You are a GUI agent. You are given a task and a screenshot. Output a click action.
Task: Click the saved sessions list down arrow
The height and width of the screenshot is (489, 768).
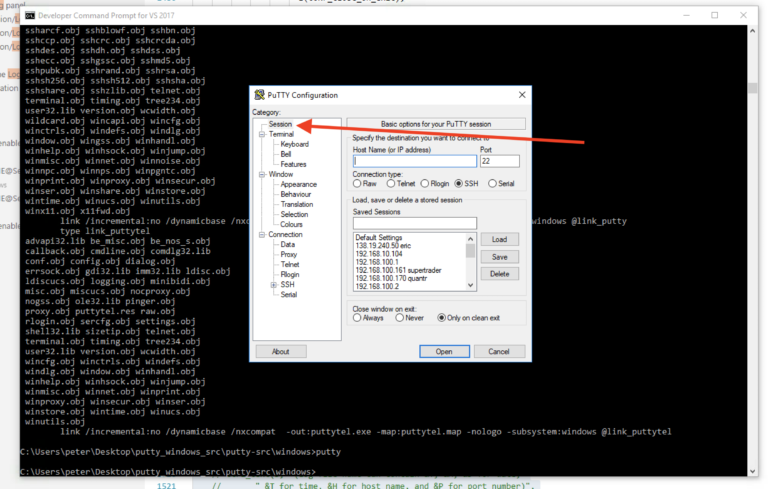(470, 285)
